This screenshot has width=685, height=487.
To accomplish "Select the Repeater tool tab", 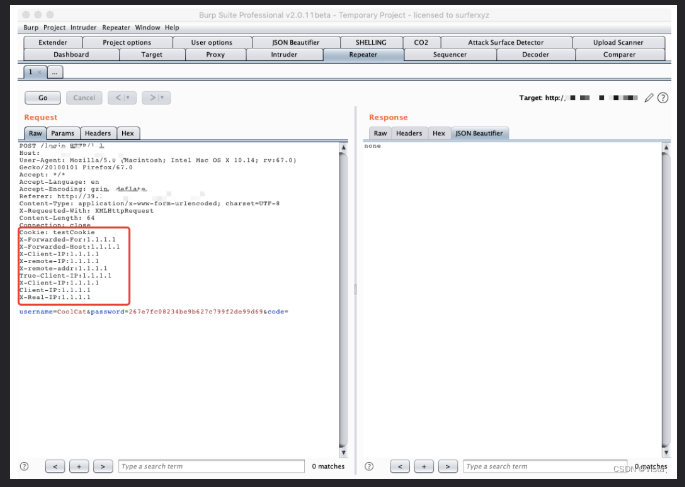I will (x=363, y=55).
